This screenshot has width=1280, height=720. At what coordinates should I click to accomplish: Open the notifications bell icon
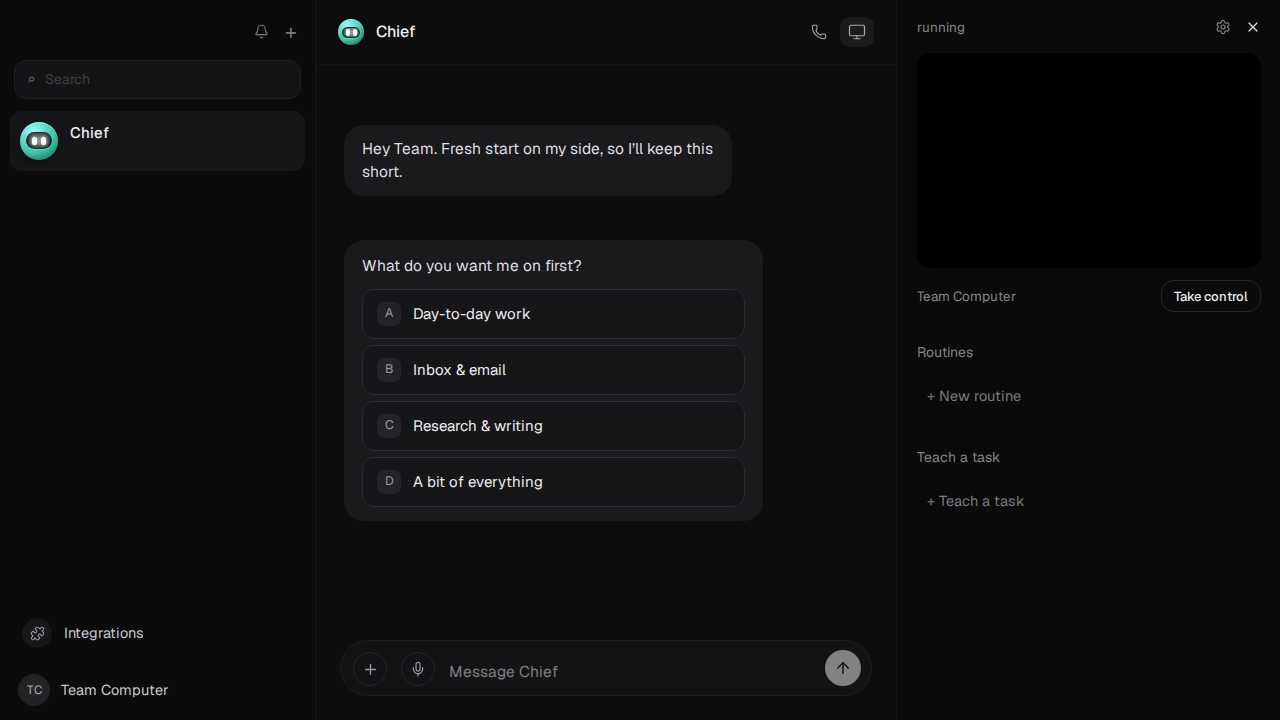click(x=261, y=32)
